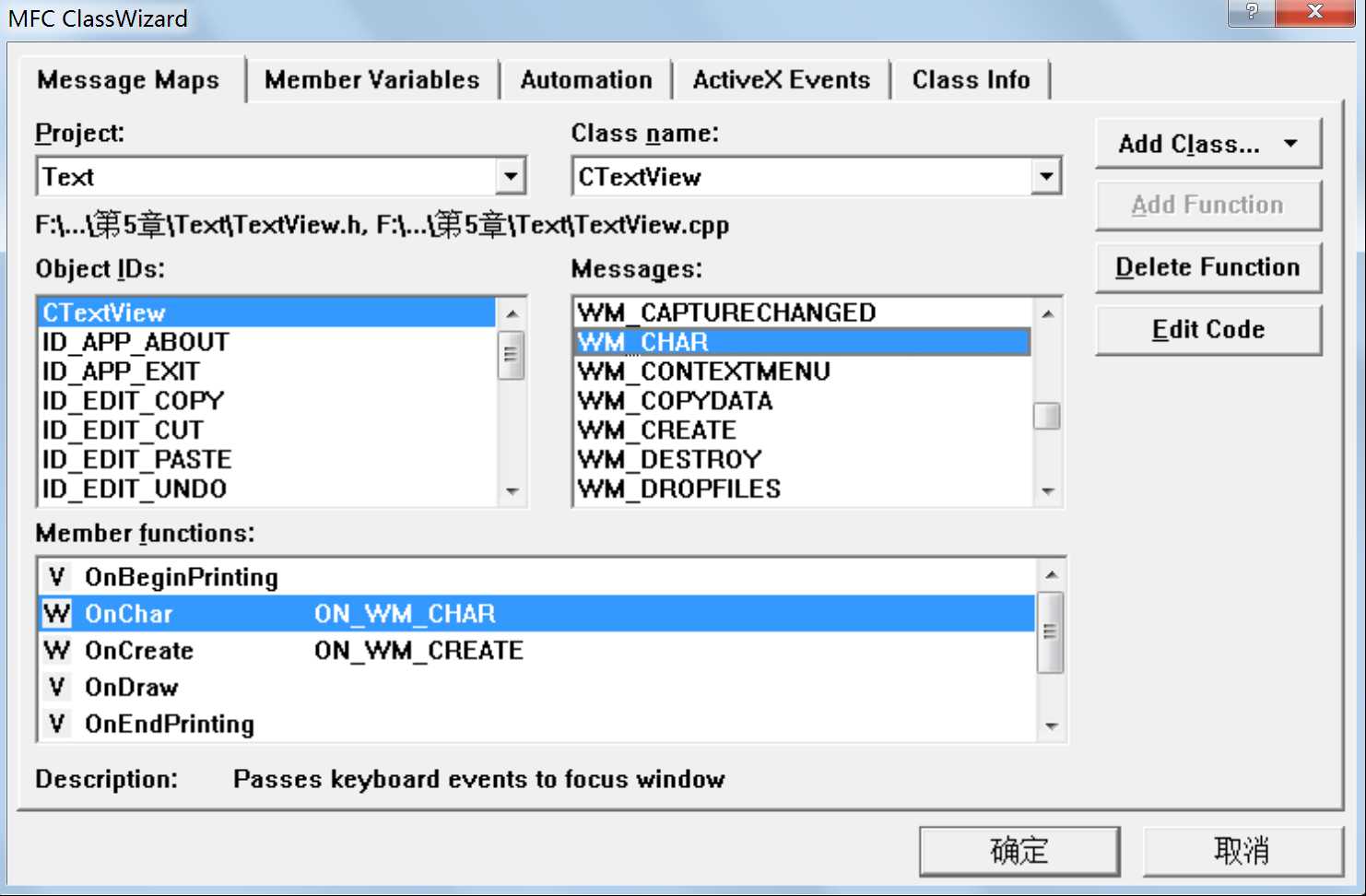Screen dimensions: 1366x896
Task: Expand the Project dropdown arrow
Action: (x=510, y=176)
